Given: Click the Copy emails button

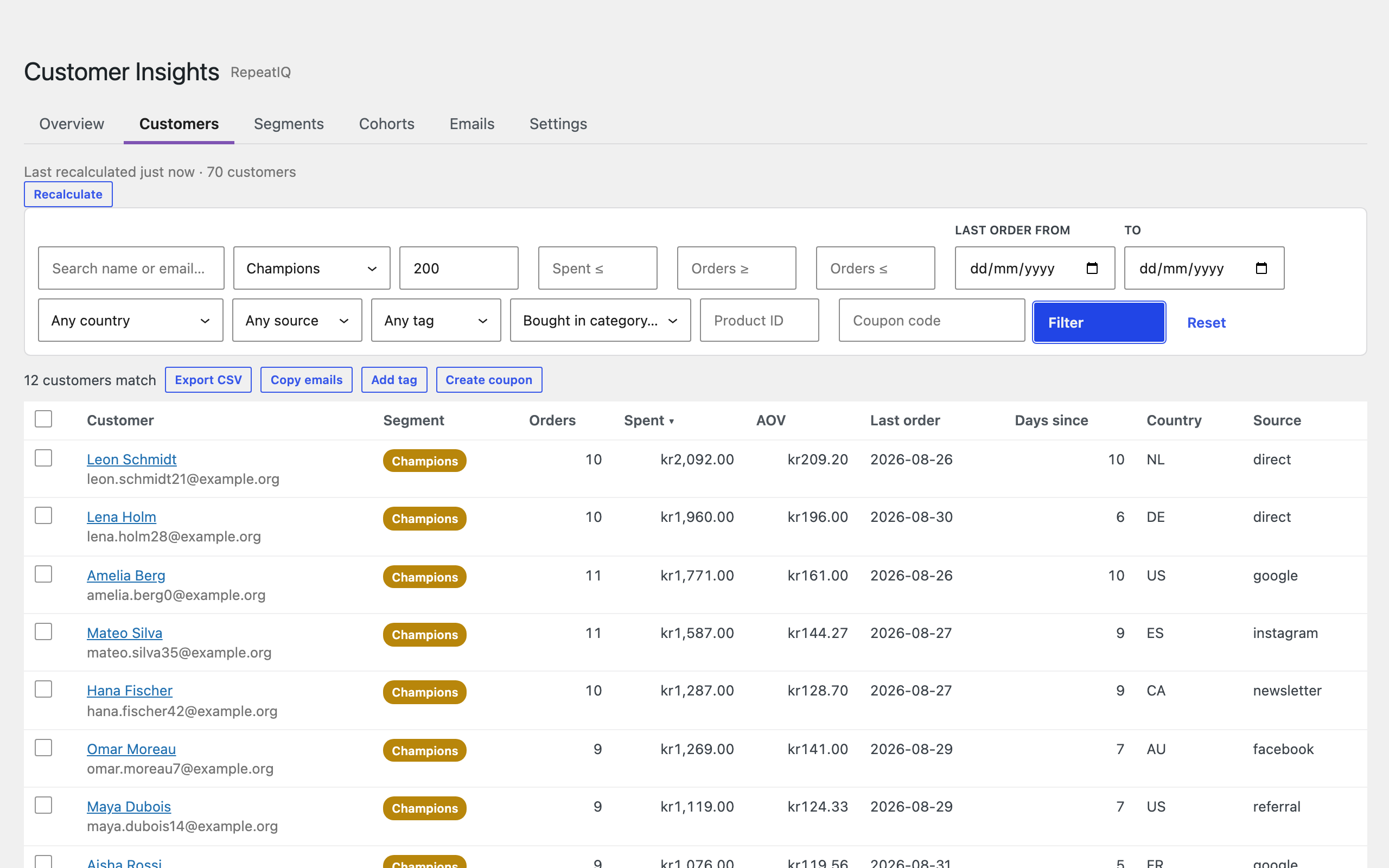Looking at the screenshot, I should click(x=307, y=380).
